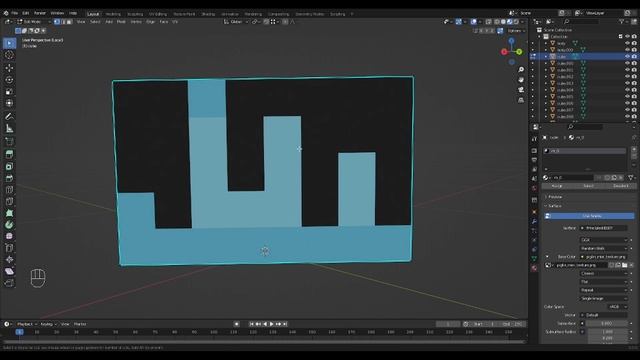Switch perspective/orthographic grid icon
Screen dimensions: 640x360
521,100
